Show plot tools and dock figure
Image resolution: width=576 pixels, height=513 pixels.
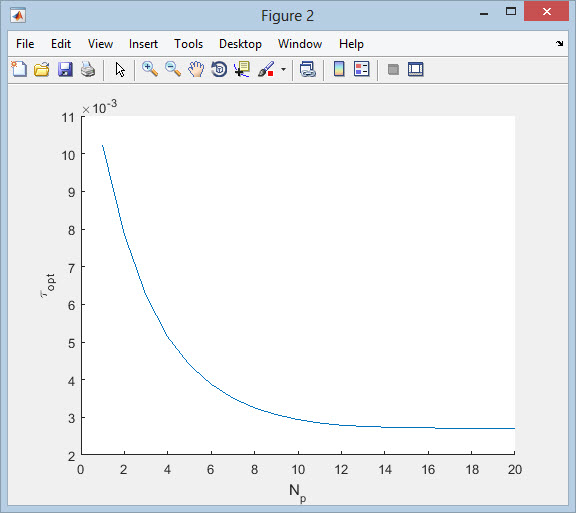click(416, 69)
